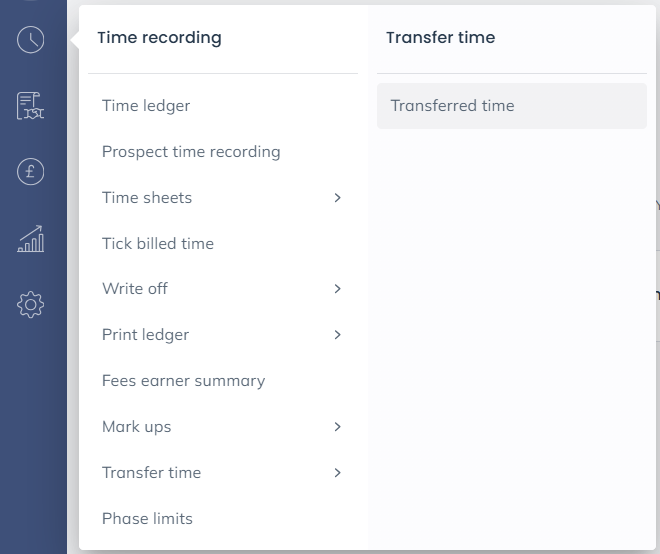This screenshot has width=660, height=554.
Task: Expand the Time sheets submenu arrow
Action: pos(338,198)
